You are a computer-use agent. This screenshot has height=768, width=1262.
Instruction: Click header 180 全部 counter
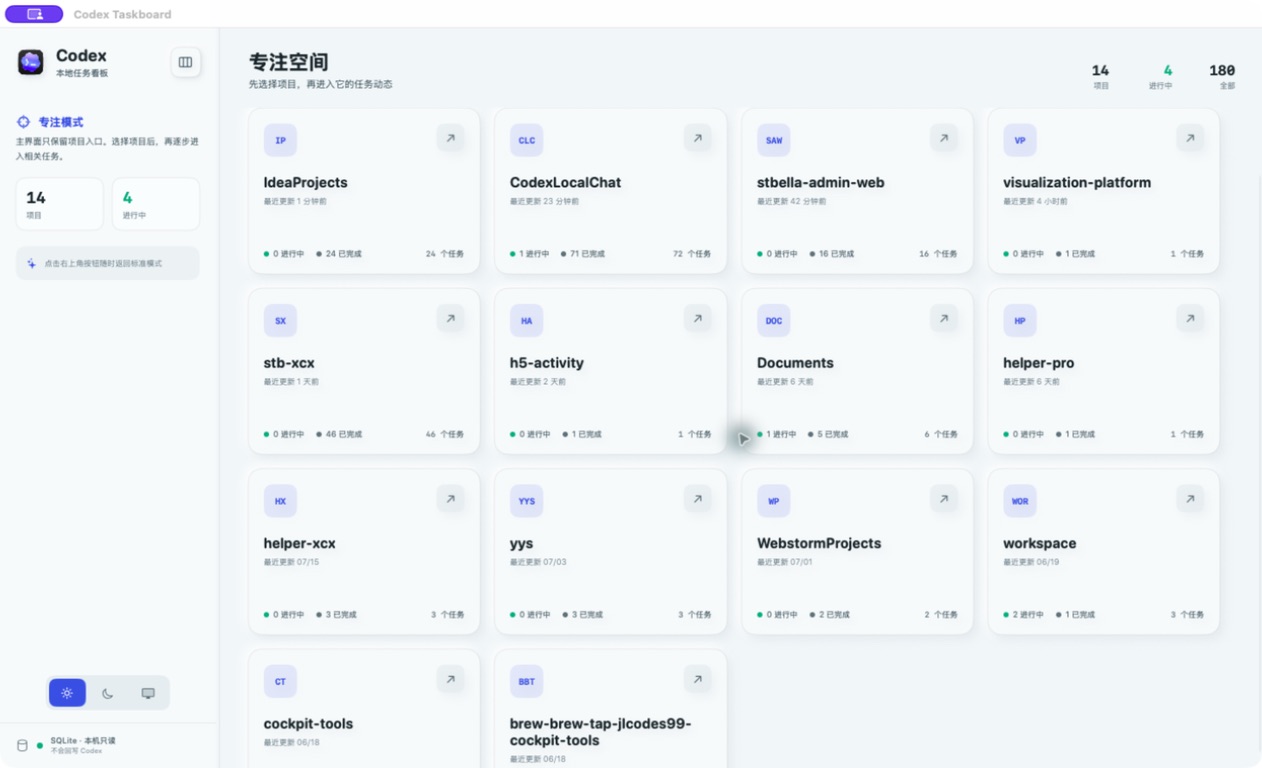tap(1222, 76)
